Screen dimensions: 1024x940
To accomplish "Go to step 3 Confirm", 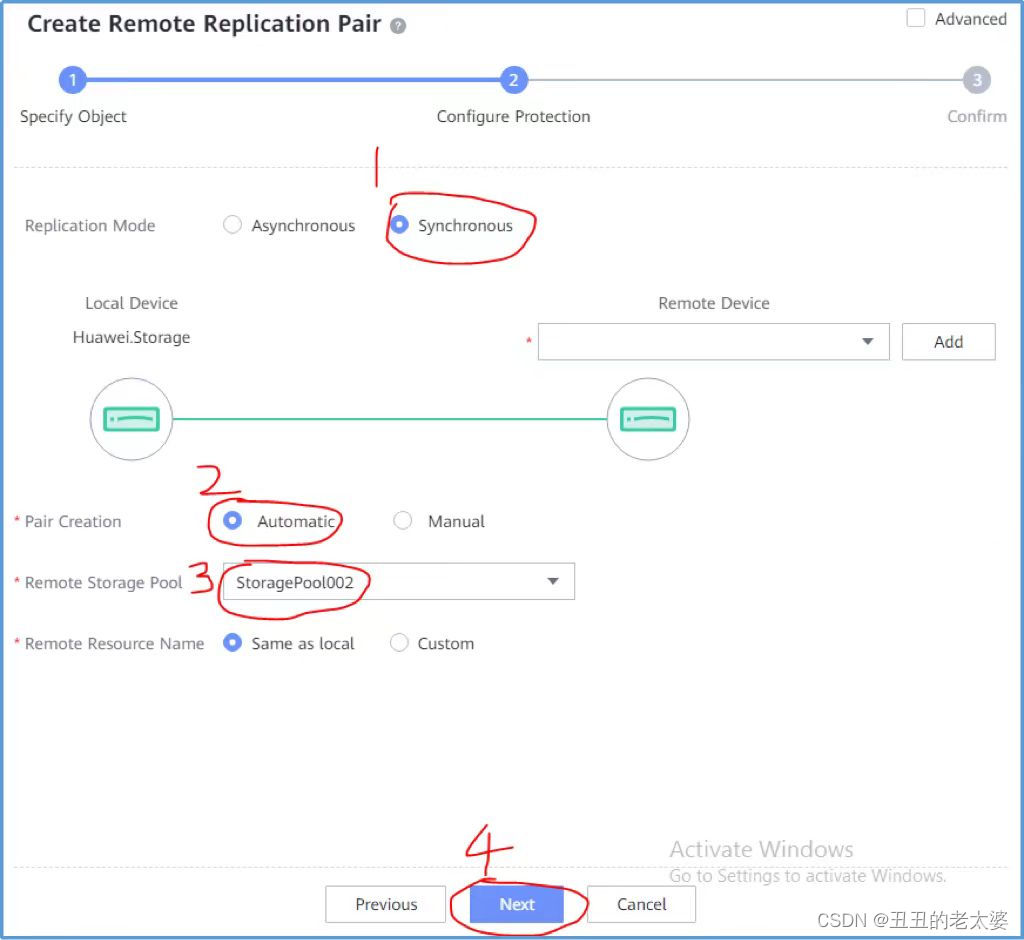I will [x=976, y=80].
